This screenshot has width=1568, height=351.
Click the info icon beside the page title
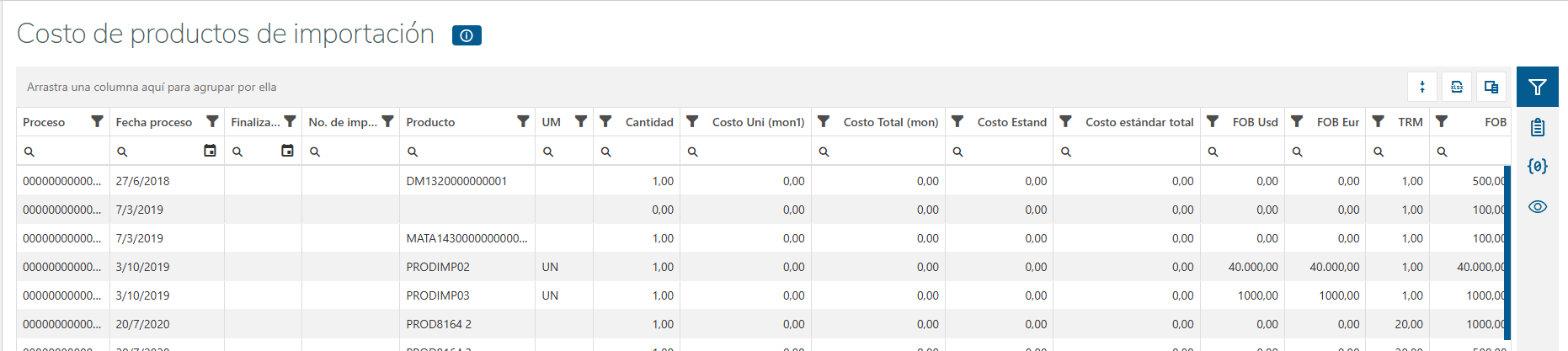point(467,35)
